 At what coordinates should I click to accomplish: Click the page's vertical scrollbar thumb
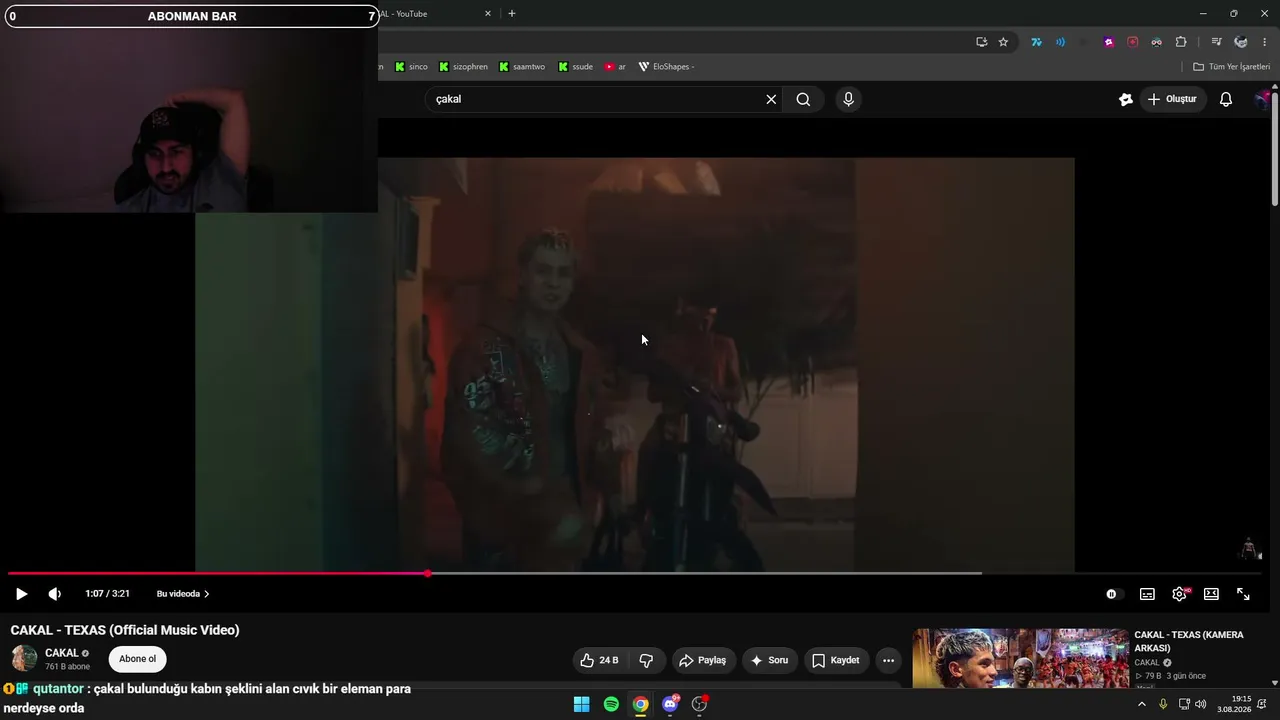click(x=1275, y=148)
